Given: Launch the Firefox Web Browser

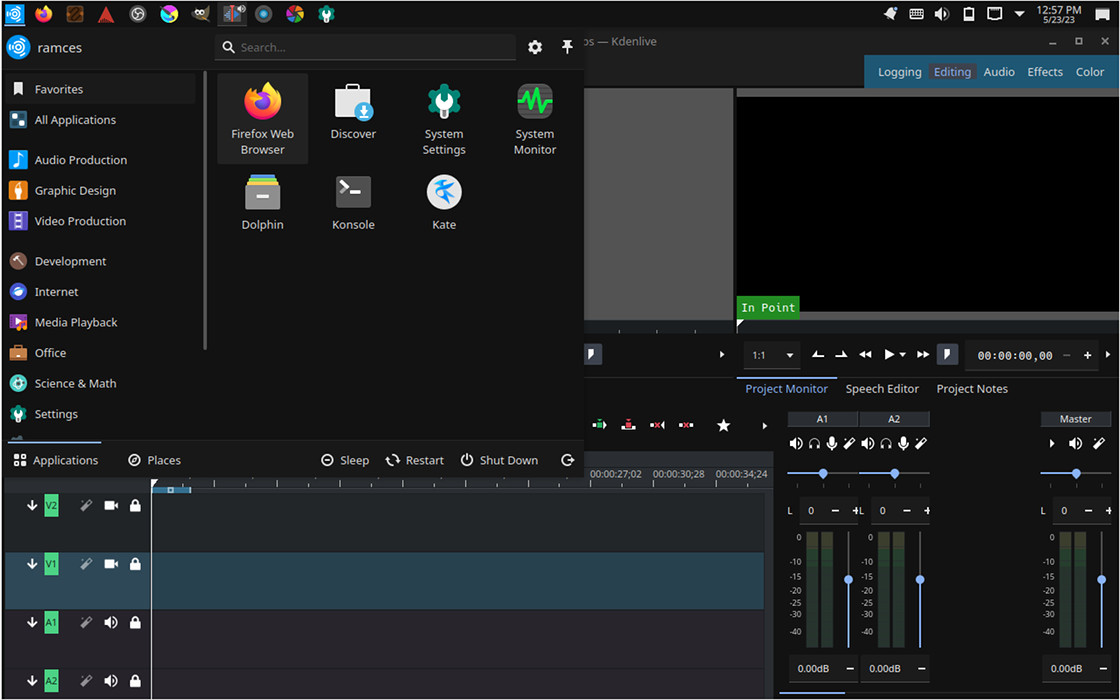Looking at the screenshot, I should [262, 118].
